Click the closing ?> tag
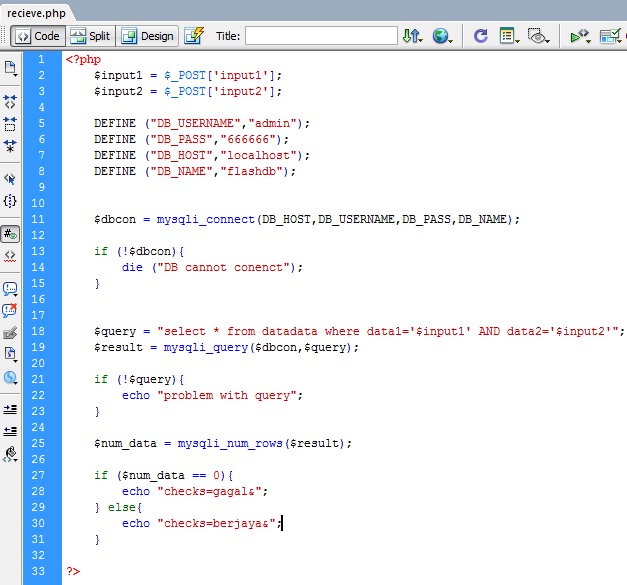The height and width of the screenshot is (585, 627). (73, 571)
